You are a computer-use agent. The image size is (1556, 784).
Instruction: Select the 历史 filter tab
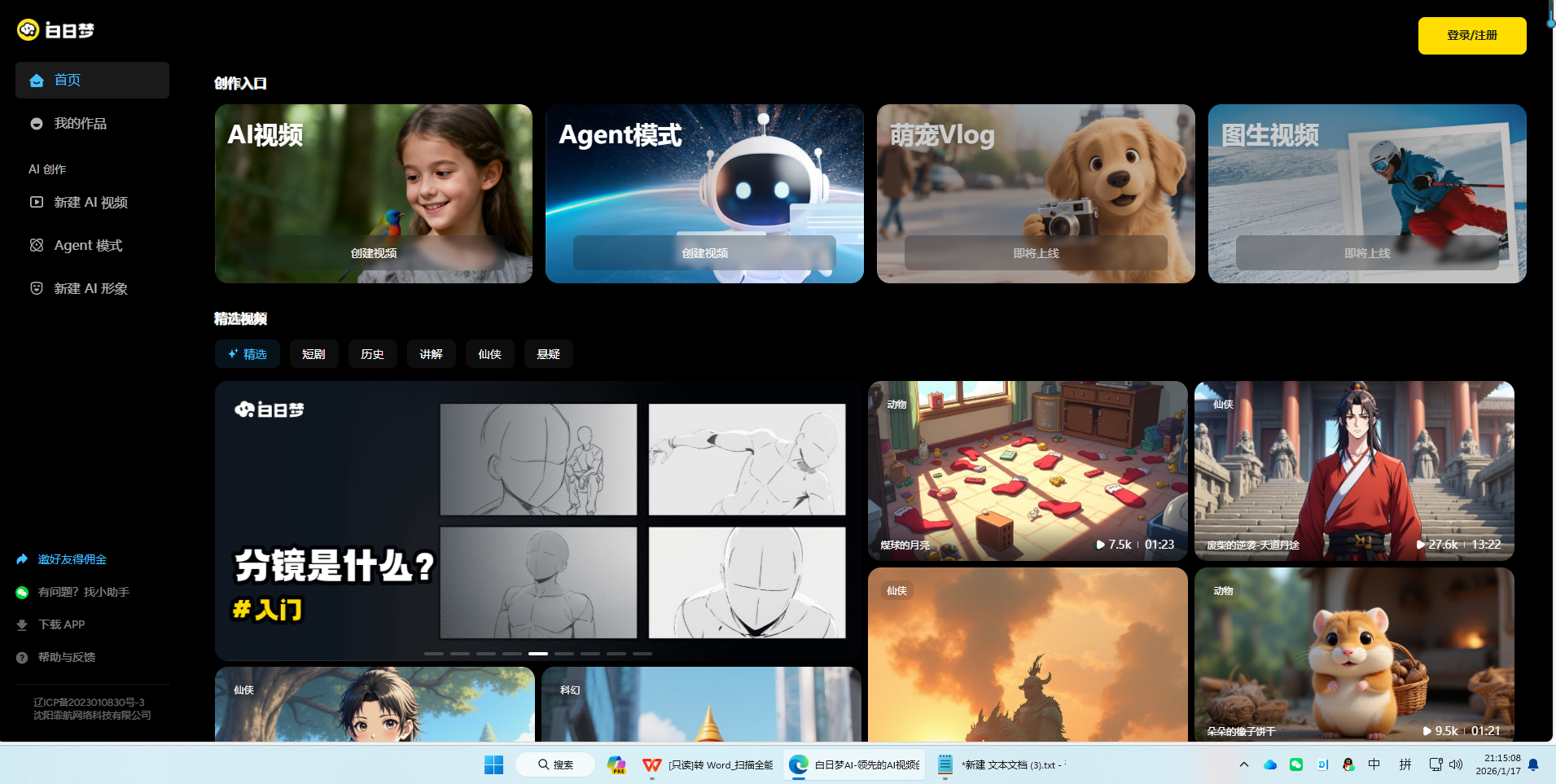[x=372, y=354]
